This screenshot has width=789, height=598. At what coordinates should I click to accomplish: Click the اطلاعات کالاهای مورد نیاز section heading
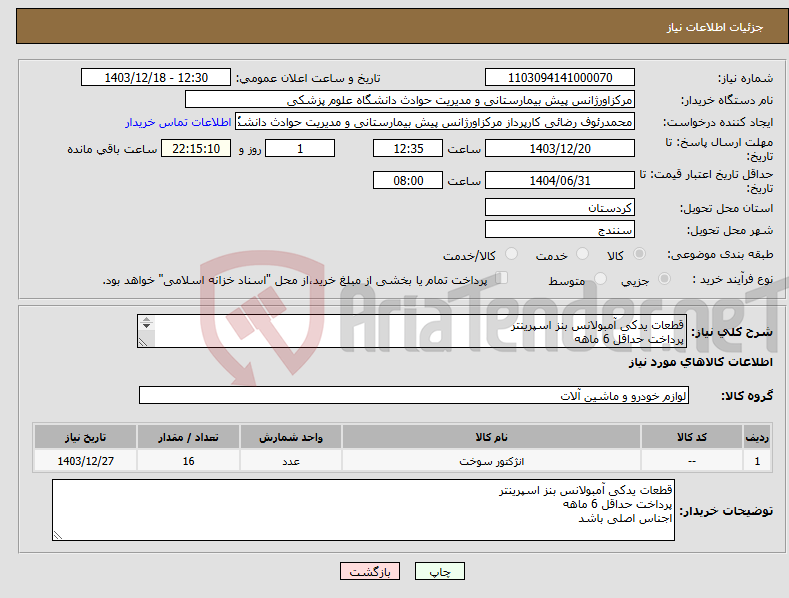coord(700,362)
